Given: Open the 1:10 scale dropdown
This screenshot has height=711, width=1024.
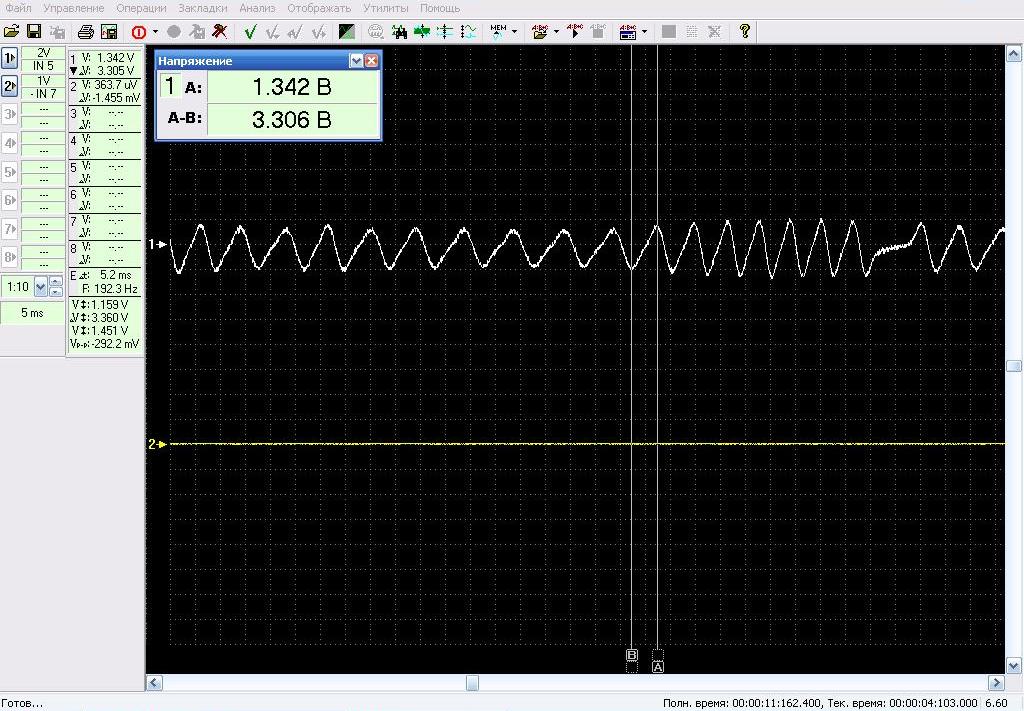Looking at the screenshot, I should [x=40, y=287].
